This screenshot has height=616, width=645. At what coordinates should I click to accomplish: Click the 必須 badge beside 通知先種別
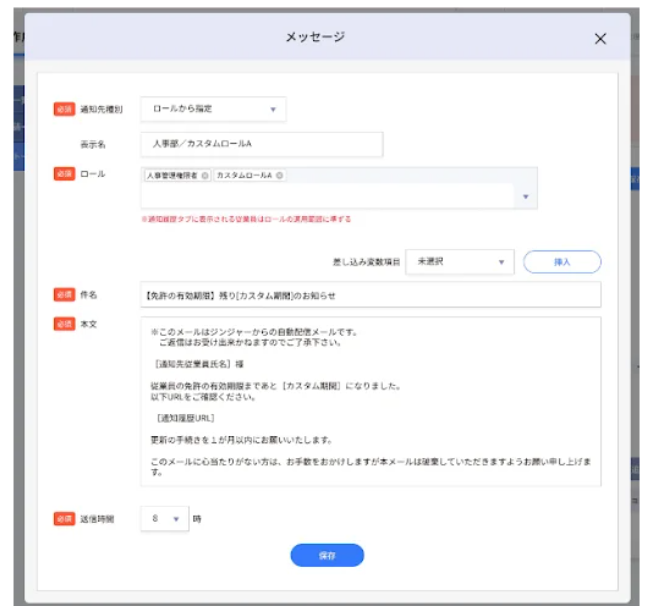(64, 109)
